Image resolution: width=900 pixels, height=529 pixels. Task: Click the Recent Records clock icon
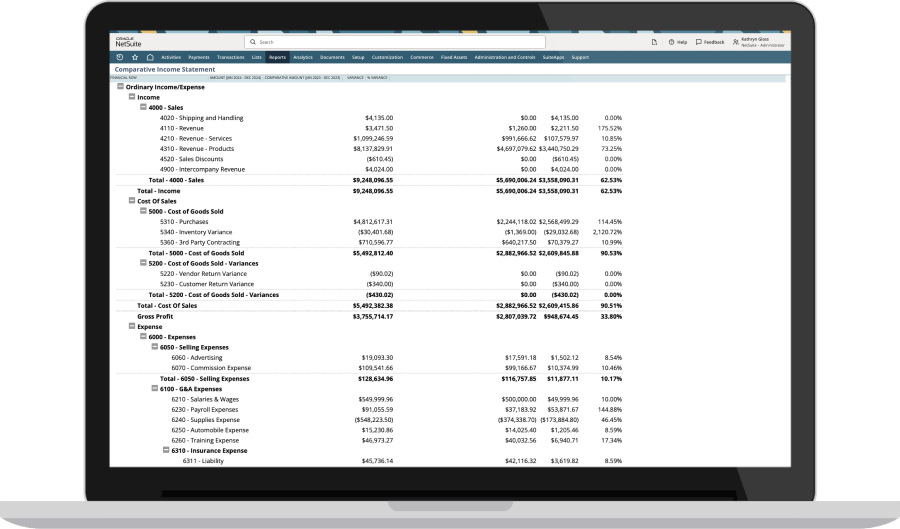pyautogui.click(x=120, y=57)
